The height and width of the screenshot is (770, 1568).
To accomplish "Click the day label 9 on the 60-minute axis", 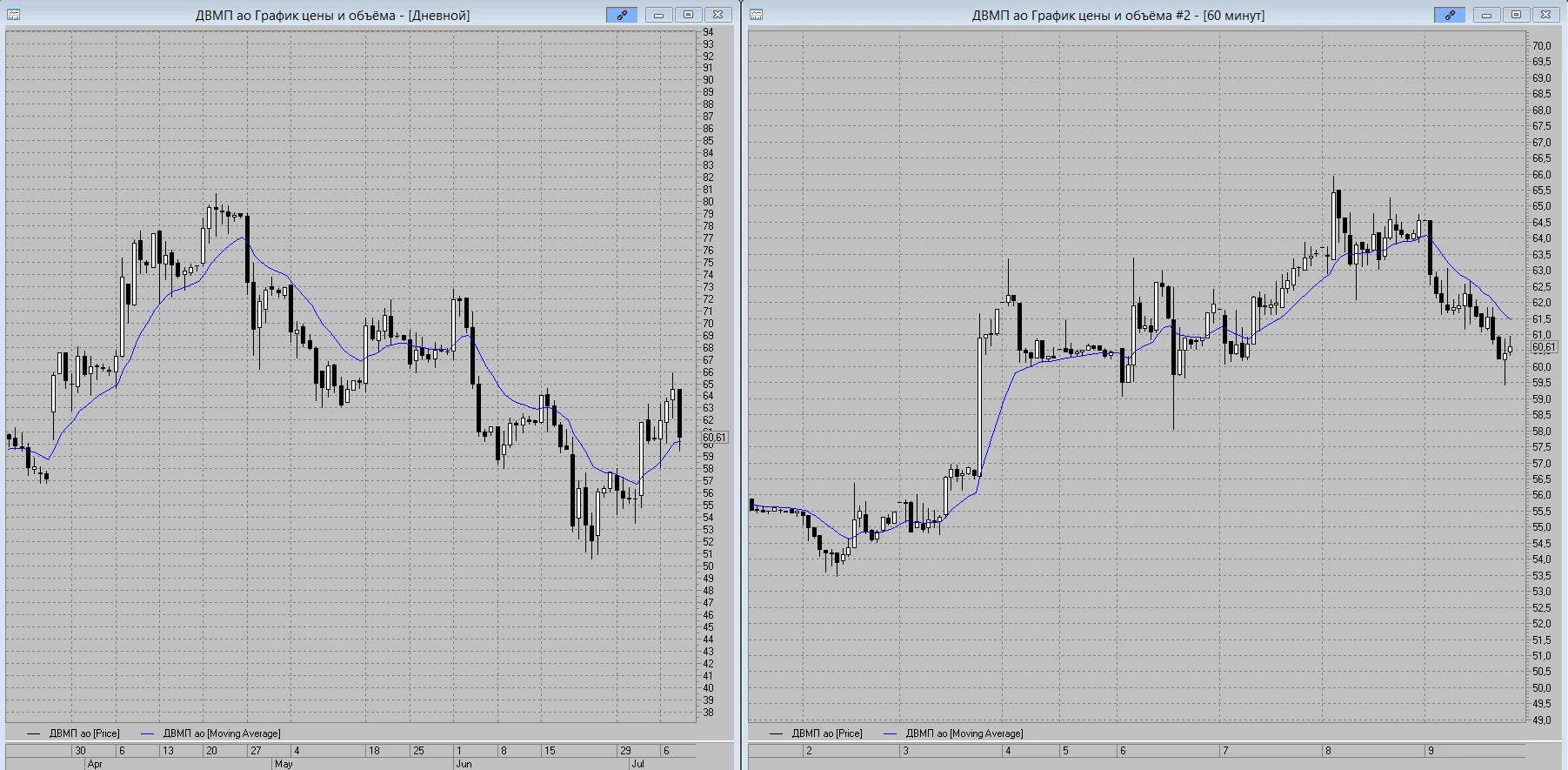I will point(1431,751).
